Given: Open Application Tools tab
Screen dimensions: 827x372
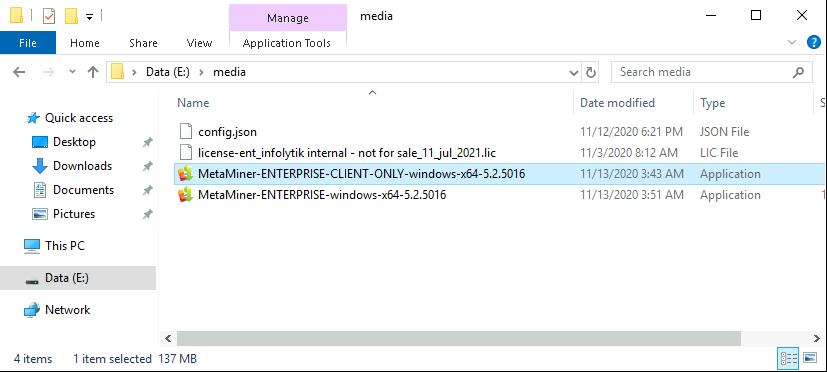Looking at the screenshot, I should pos(287,43).
